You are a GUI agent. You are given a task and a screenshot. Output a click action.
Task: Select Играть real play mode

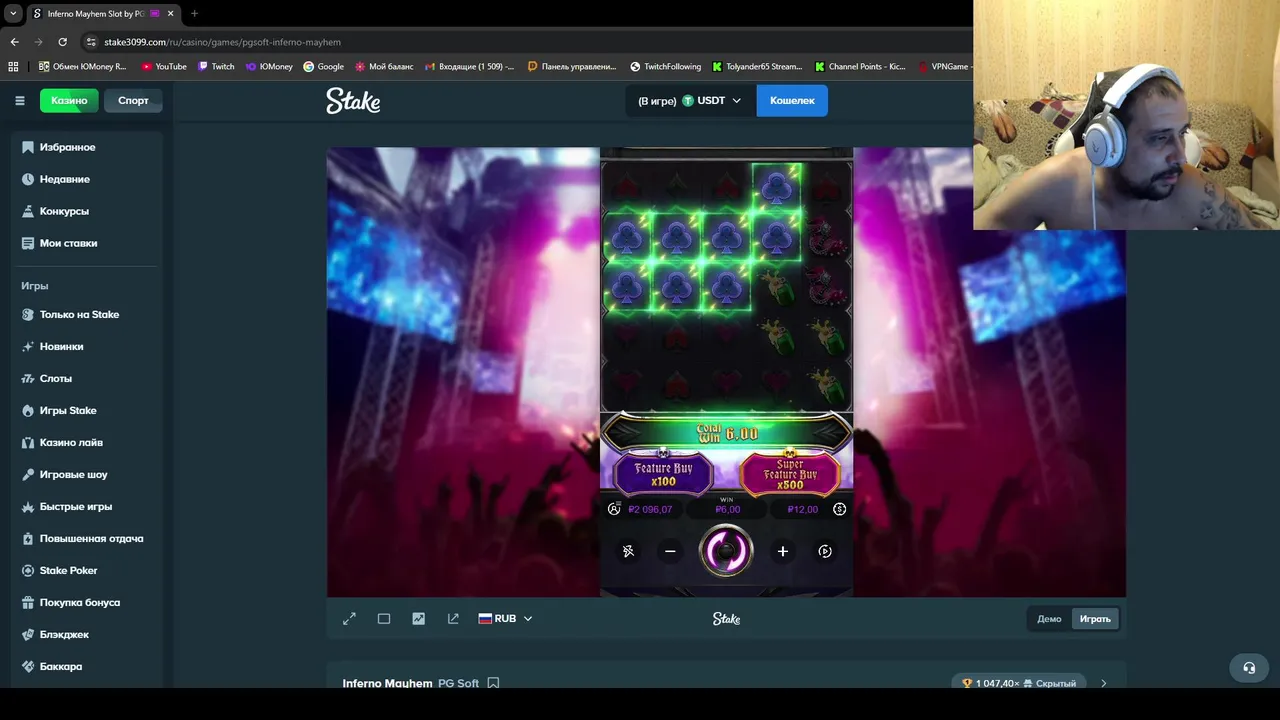[1095, 619]
